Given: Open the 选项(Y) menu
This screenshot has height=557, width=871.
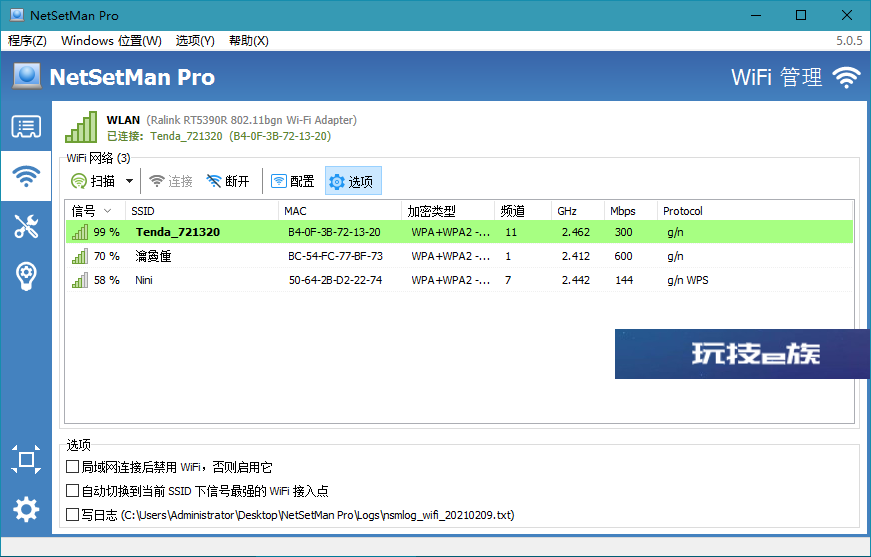Looking at the screenshot, I should 195,41.
